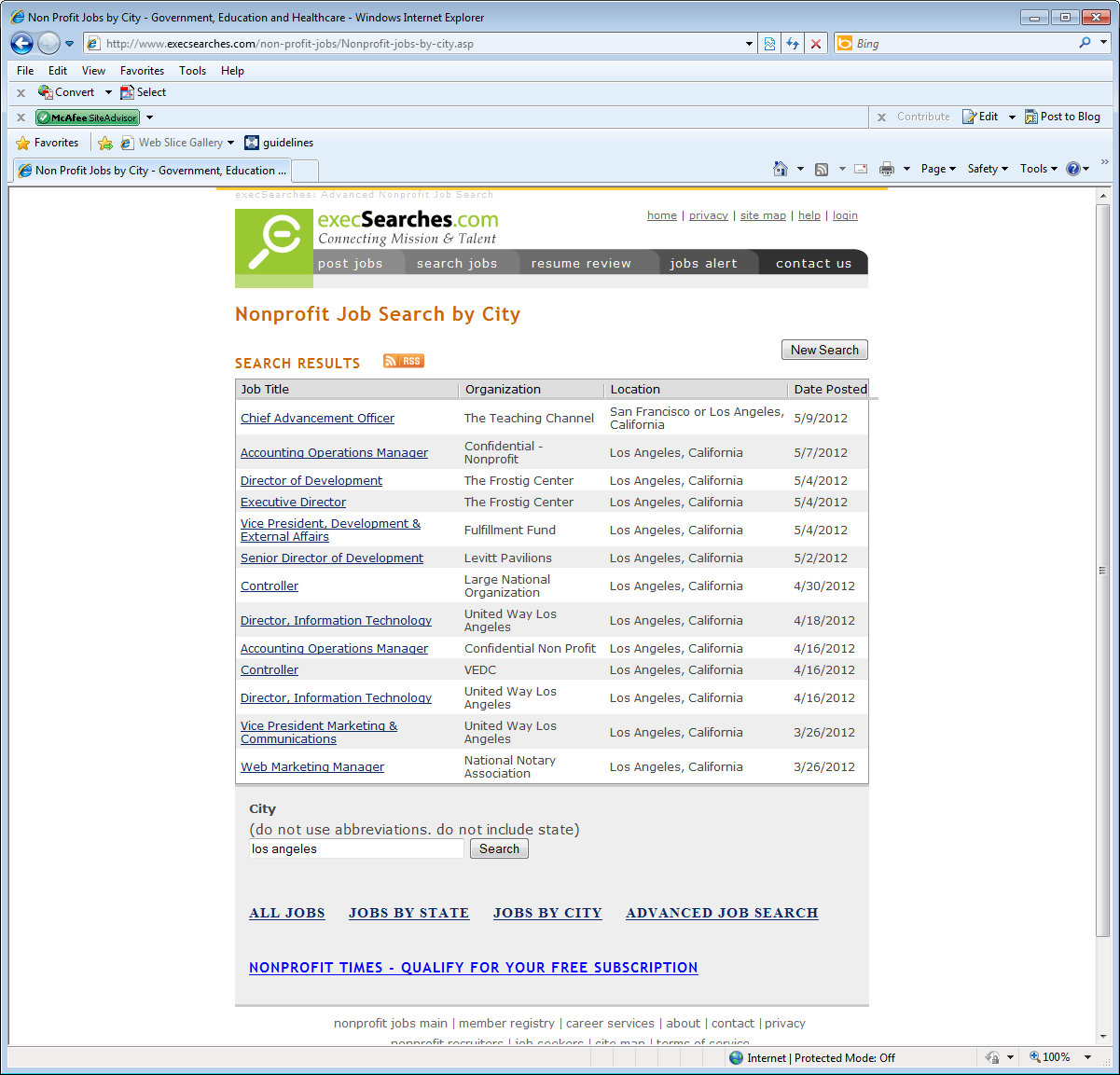Expand the Convert dropdown arrow
Image resolution: width=1120 pixels, height=1075 pixels.
click(108, 92)
